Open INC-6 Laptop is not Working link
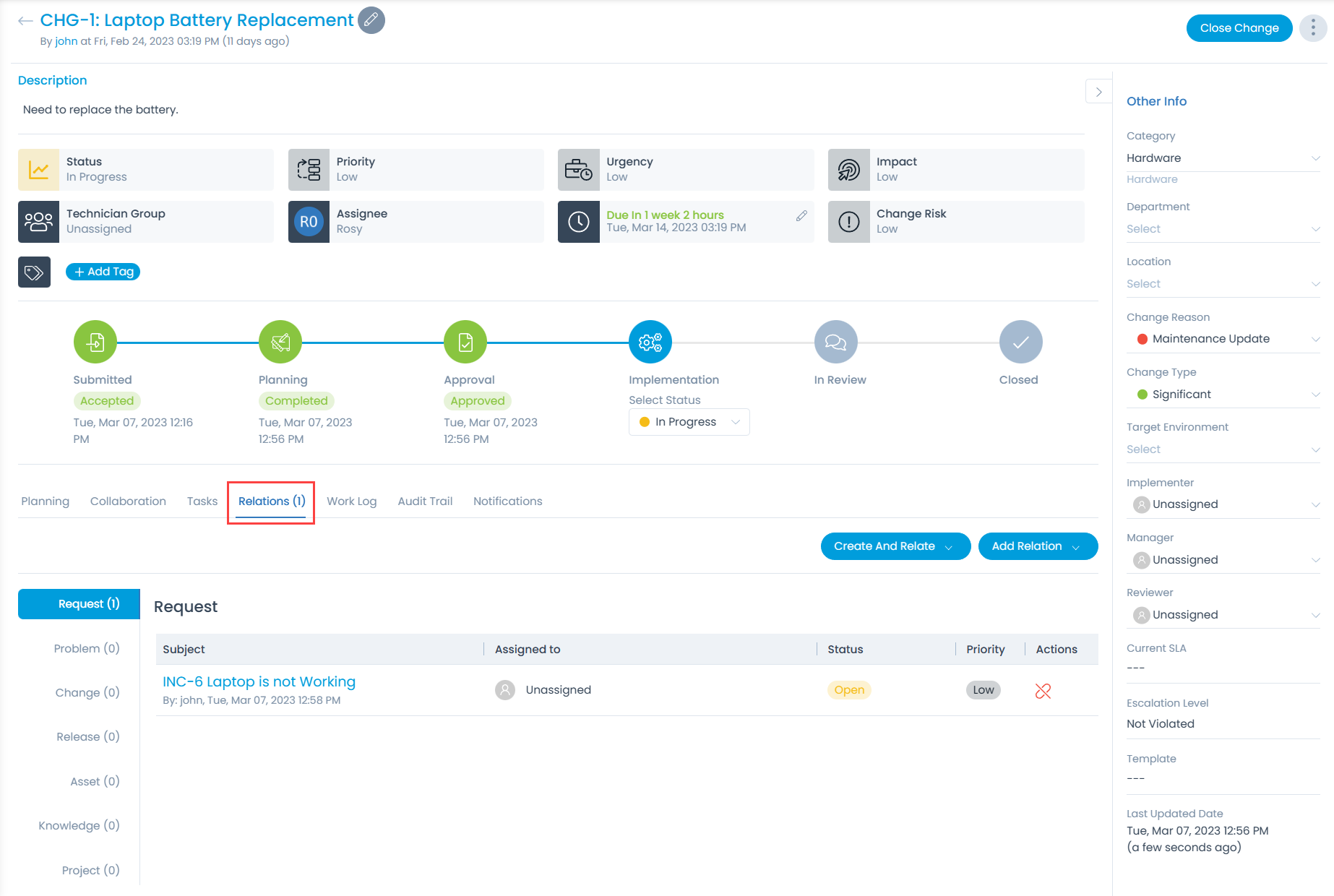 click(259, 681)
